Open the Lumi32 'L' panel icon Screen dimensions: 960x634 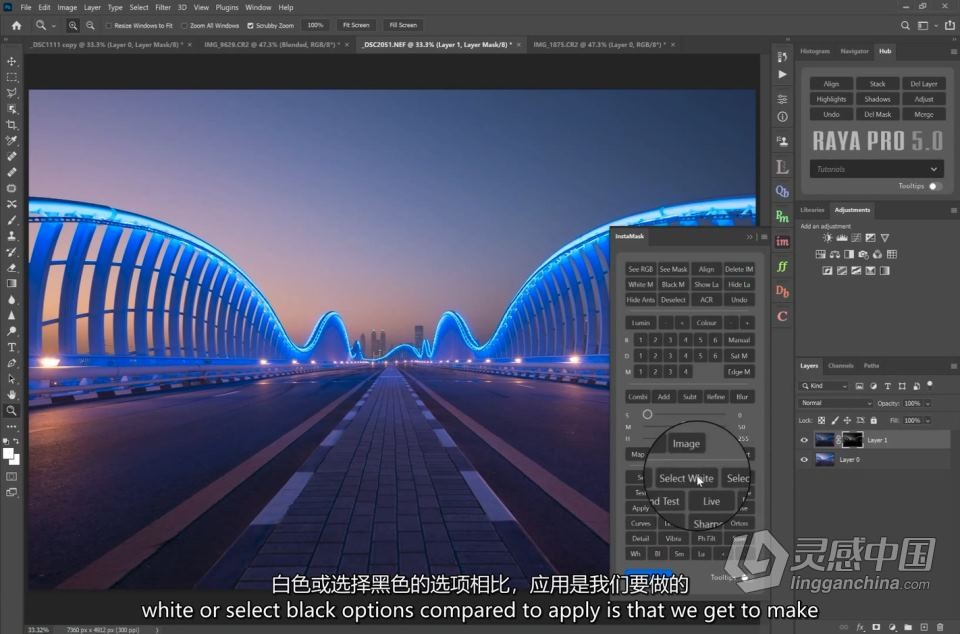[782, 166]
